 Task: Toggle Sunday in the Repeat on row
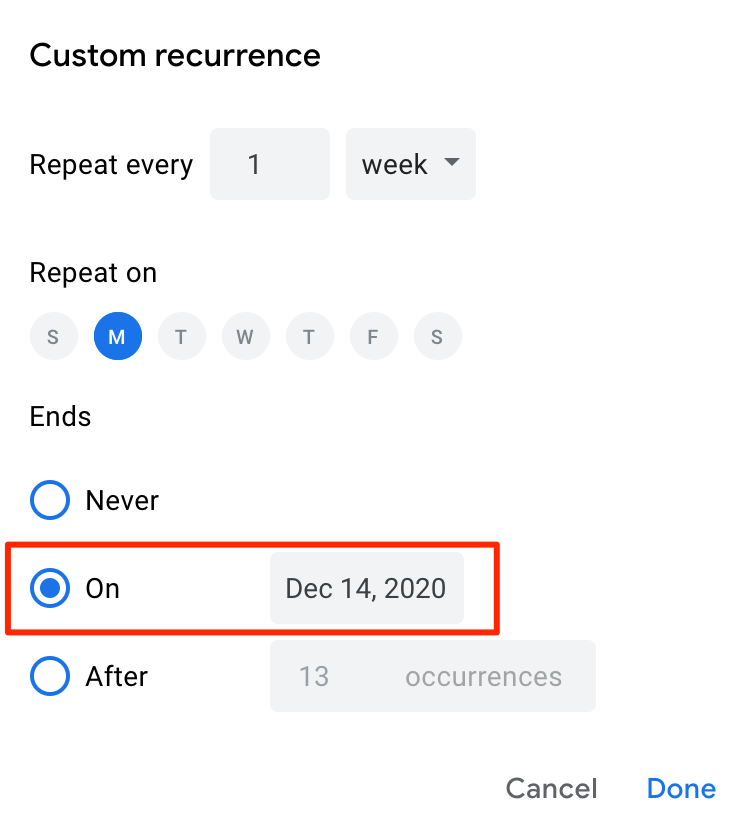pos(53,337)
